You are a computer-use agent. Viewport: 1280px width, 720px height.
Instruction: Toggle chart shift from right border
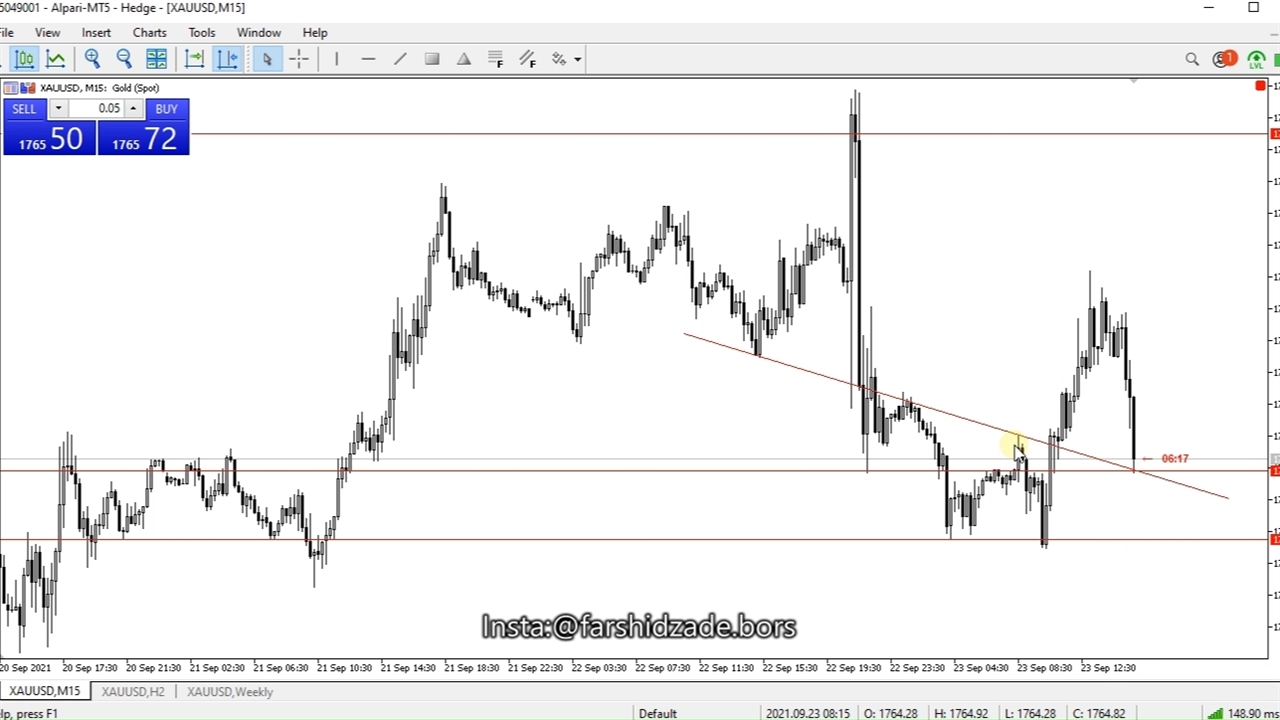pos(227,59)
